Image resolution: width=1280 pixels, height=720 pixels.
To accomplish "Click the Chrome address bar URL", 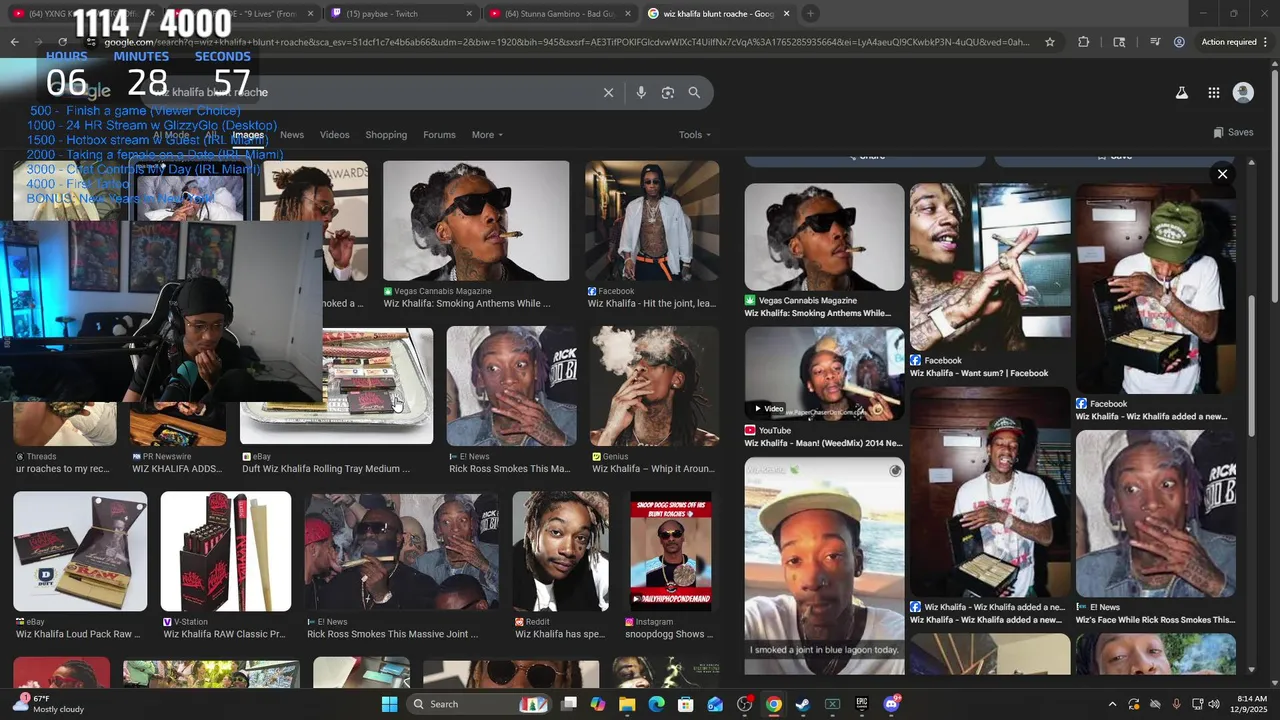I will click(565, 42).
